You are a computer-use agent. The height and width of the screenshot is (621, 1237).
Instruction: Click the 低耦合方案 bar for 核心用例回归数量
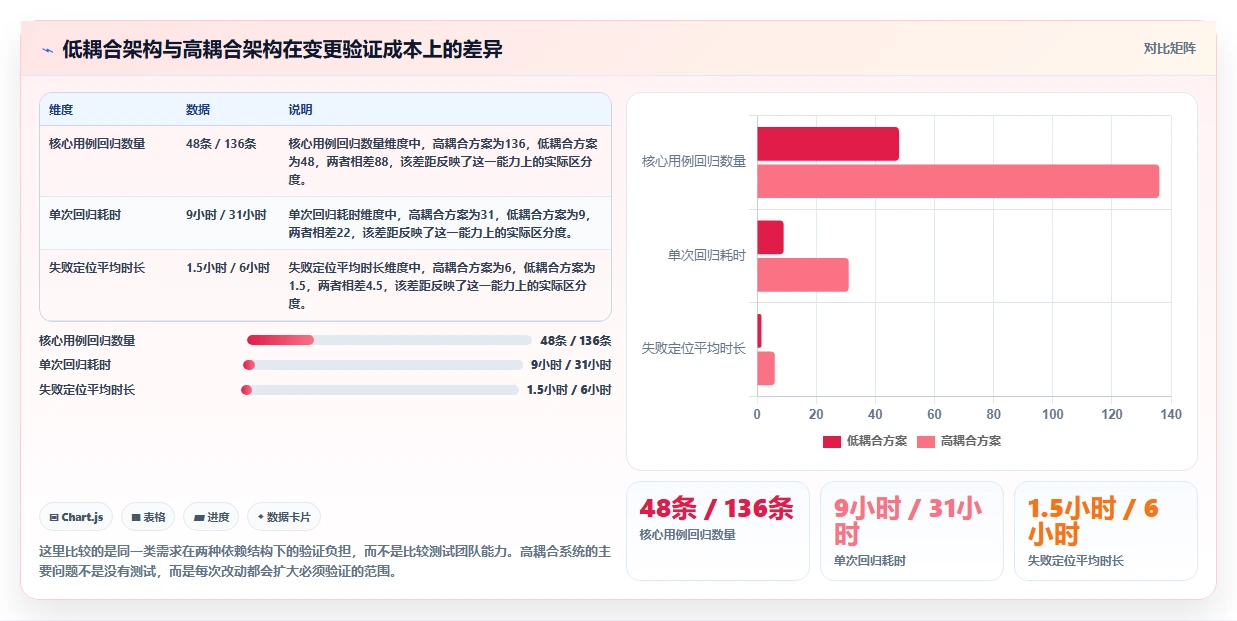click(x=828, y=144)
